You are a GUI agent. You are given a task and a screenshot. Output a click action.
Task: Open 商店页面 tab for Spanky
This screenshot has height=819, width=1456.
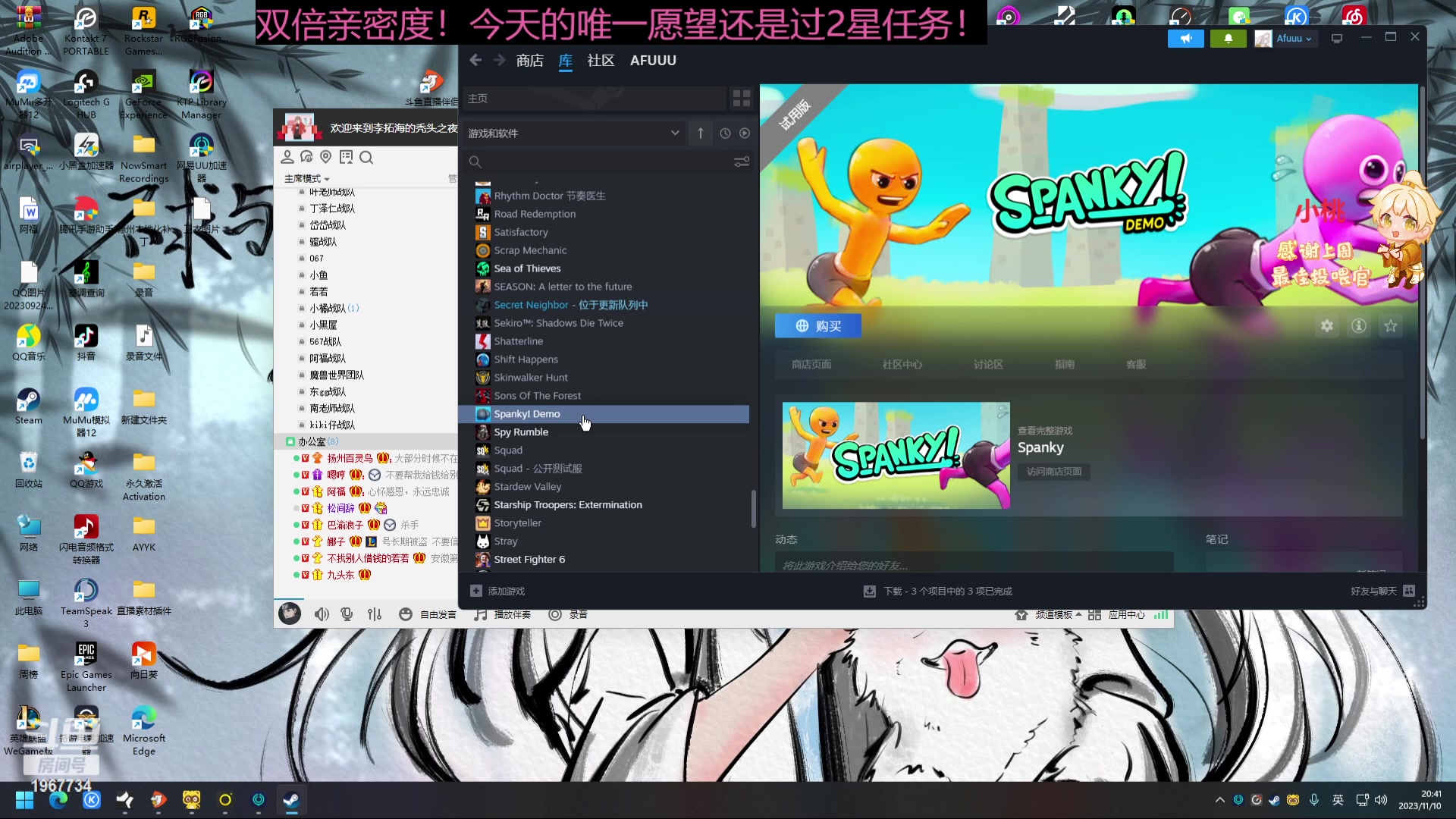[811, 365]
